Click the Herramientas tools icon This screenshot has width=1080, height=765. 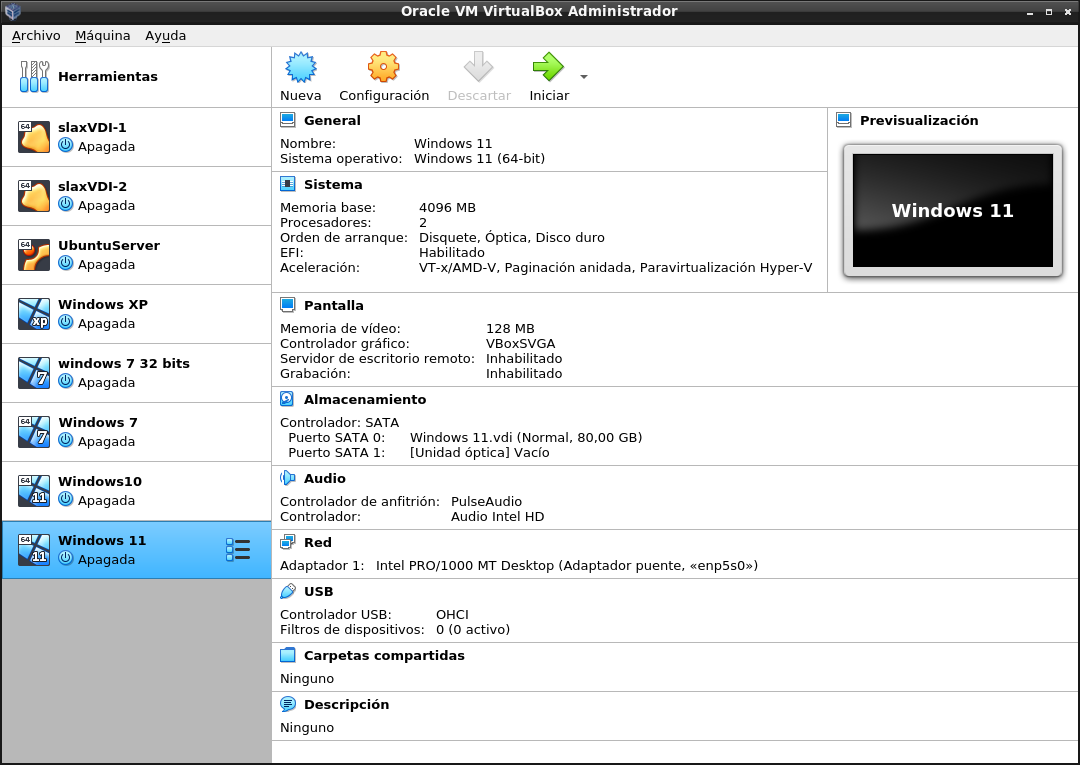[x=34, y=77]
